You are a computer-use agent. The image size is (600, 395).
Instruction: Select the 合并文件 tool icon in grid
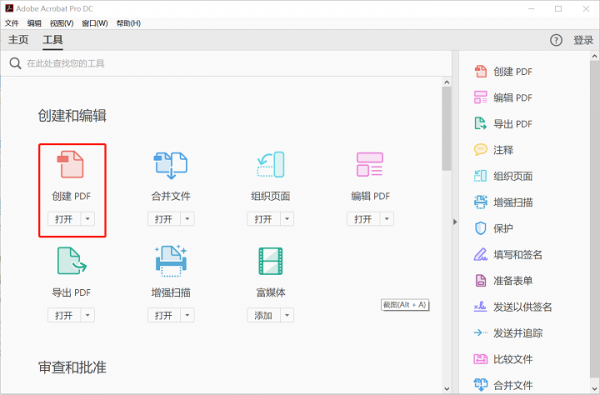point(171,165)
